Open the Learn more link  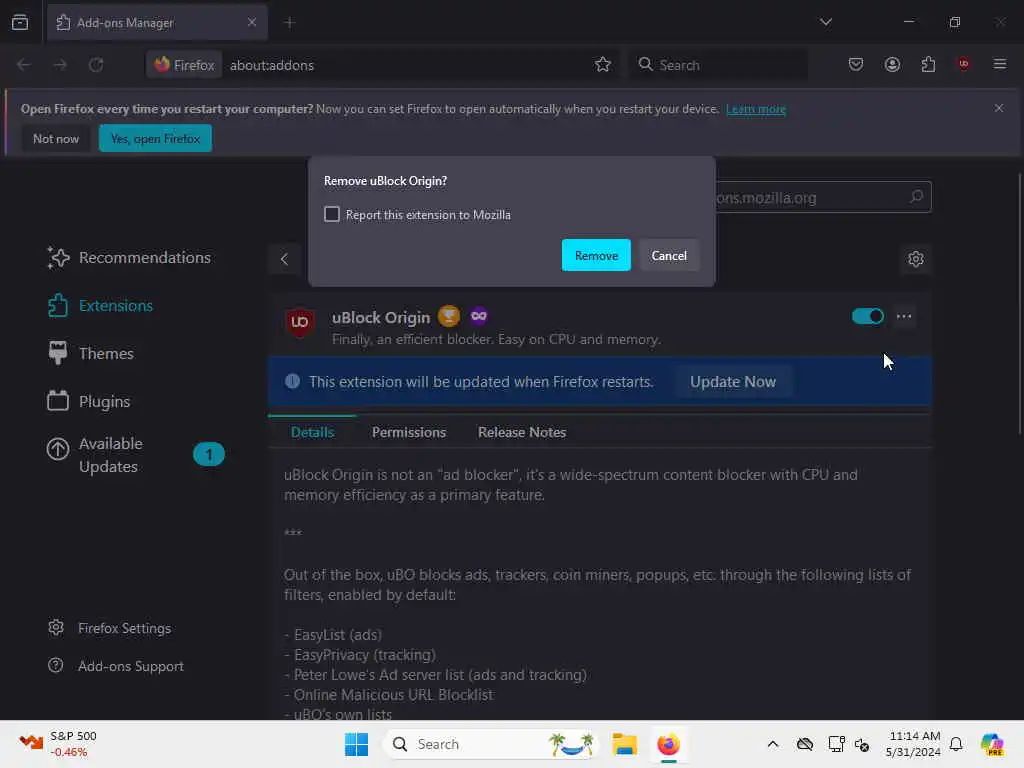click(756, 109)
